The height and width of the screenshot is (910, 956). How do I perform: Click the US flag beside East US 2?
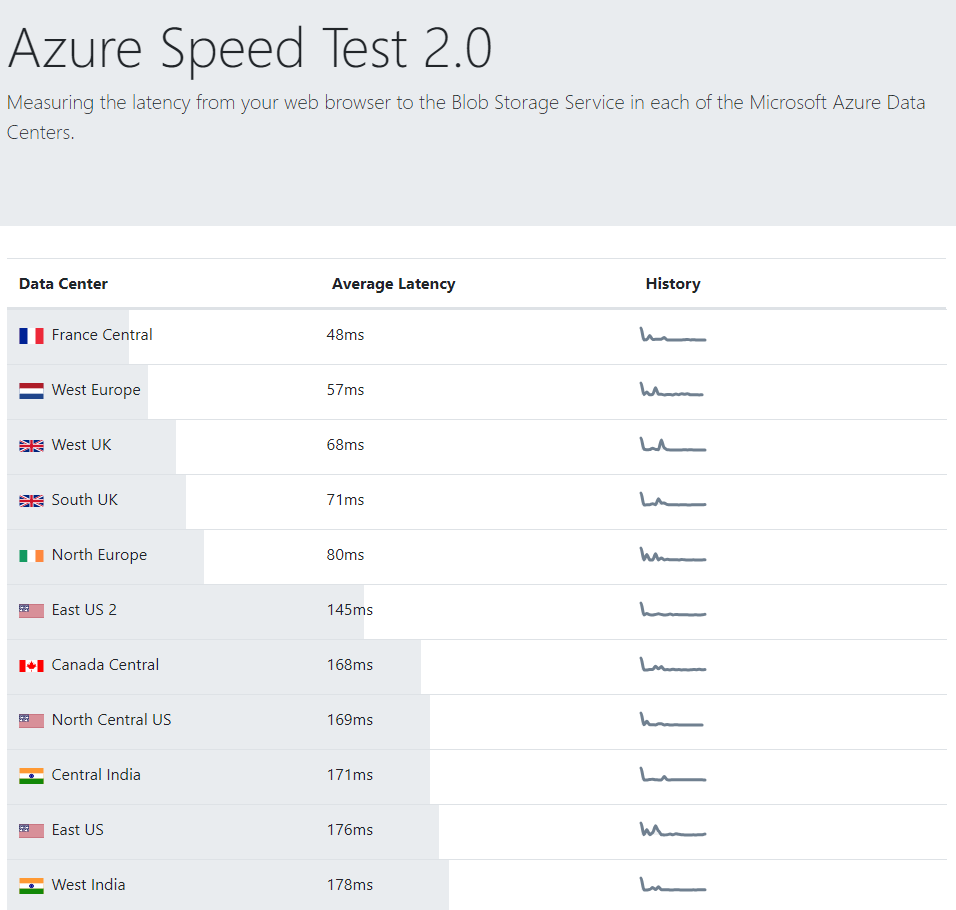tap(31, 611)
